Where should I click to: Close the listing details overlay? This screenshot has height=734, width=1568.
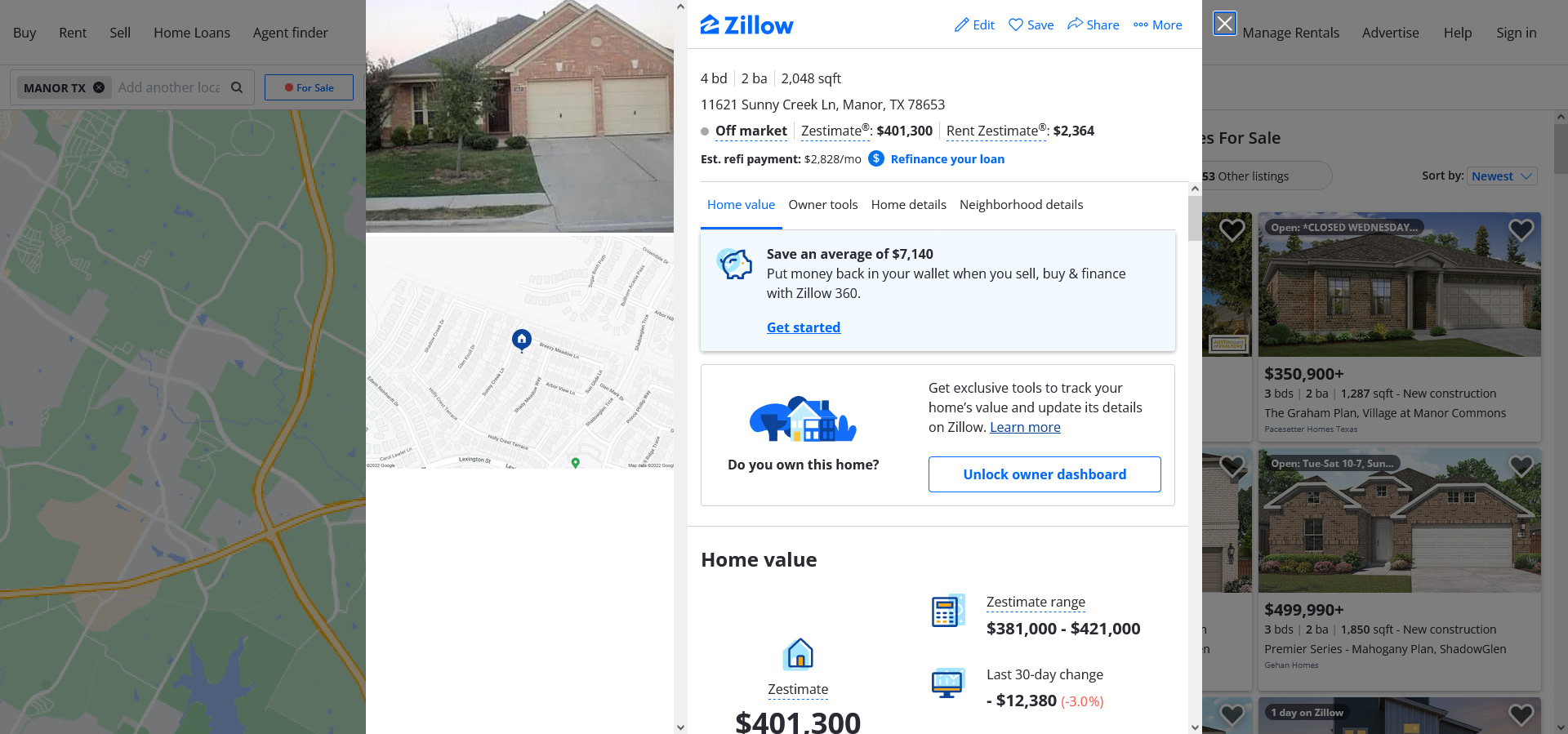click(1224, 24)
